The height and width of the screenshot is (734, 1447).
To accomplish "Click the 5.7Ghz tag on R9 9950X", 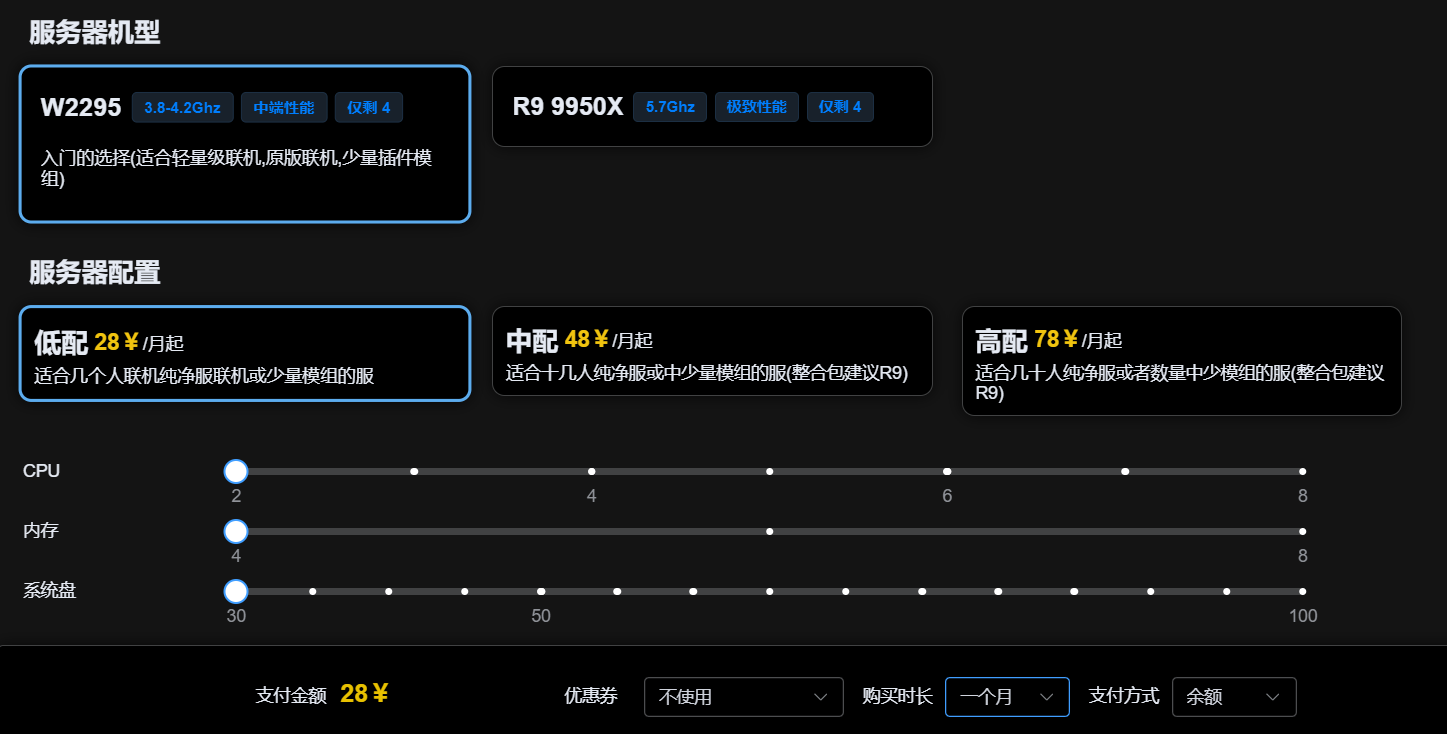I will coord(670,107).
